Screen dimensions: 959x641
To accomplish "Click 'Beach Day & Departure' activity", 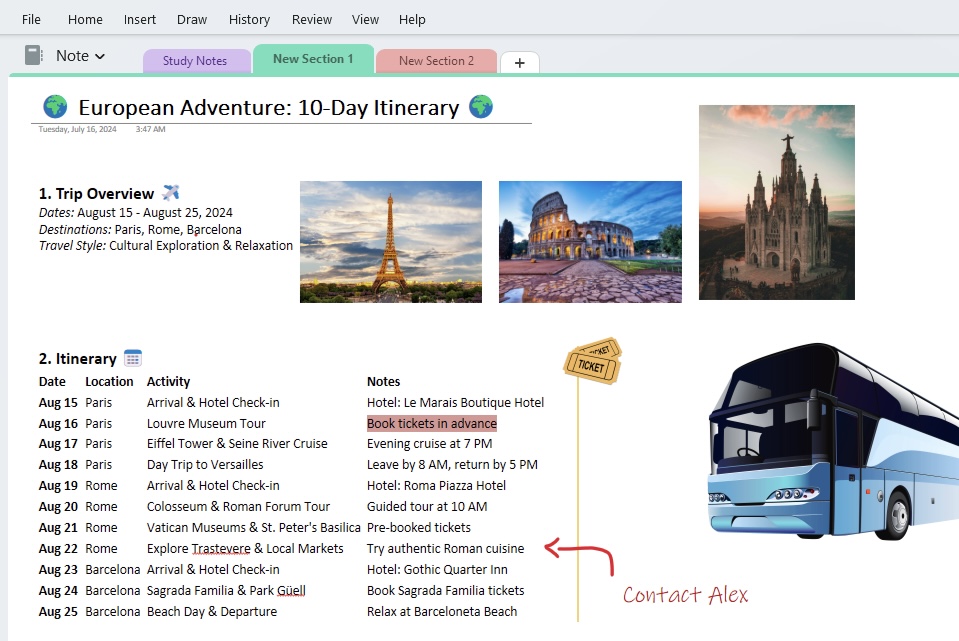I will pyautogui.click(x=212, y=612).
